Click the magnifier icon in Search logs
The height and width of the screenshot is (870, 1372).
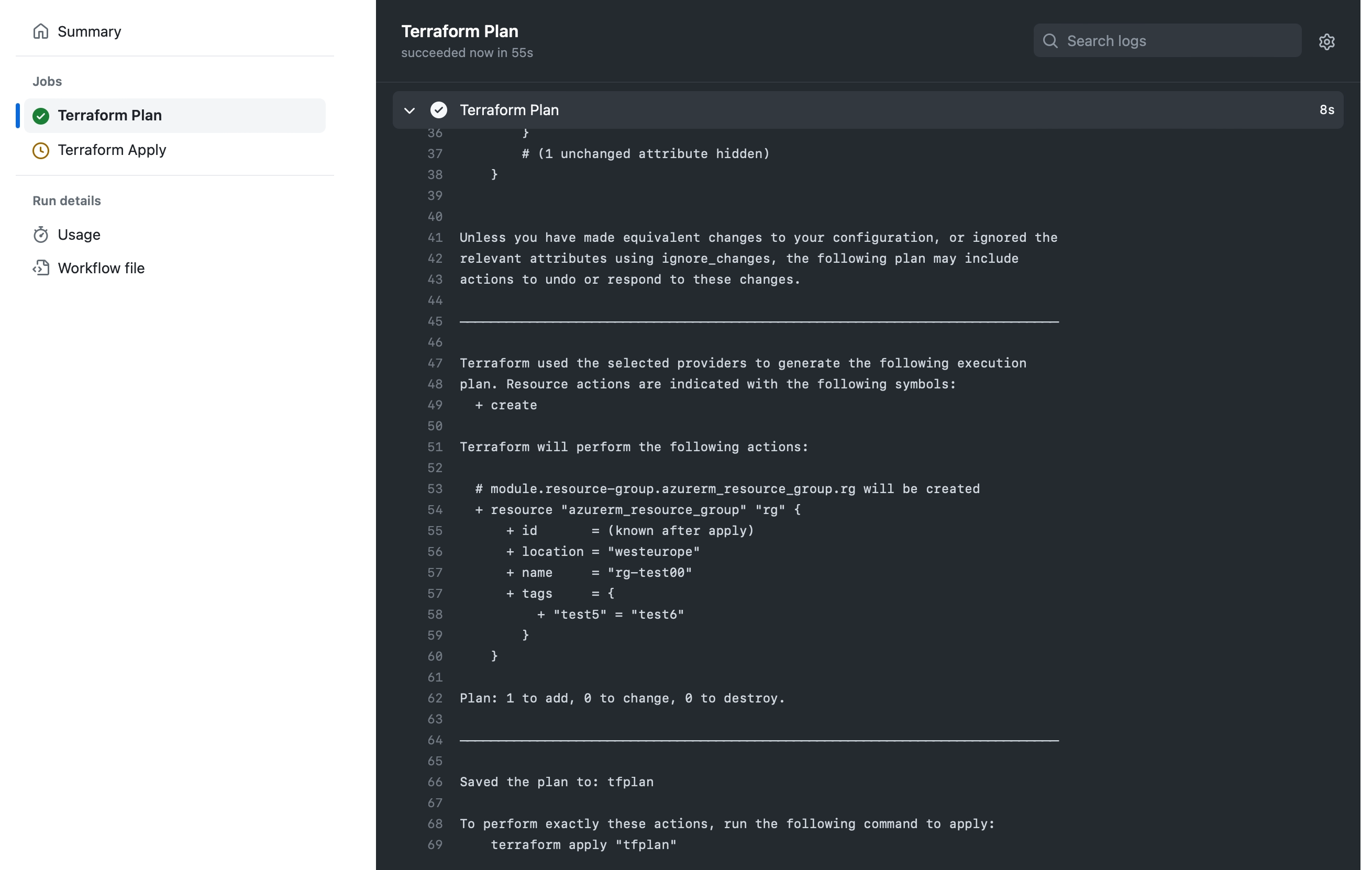click(x=1050, y=41)
